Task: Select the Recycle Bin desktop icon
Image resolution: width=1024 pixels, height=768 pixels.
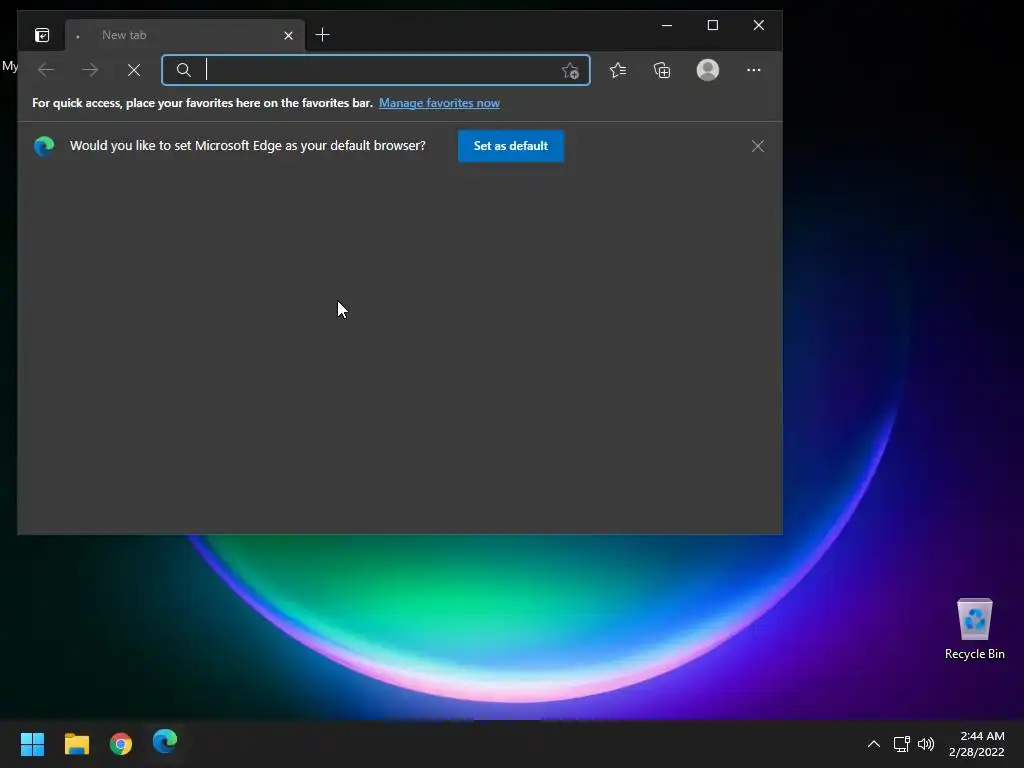Action: (x=974, y=629)
